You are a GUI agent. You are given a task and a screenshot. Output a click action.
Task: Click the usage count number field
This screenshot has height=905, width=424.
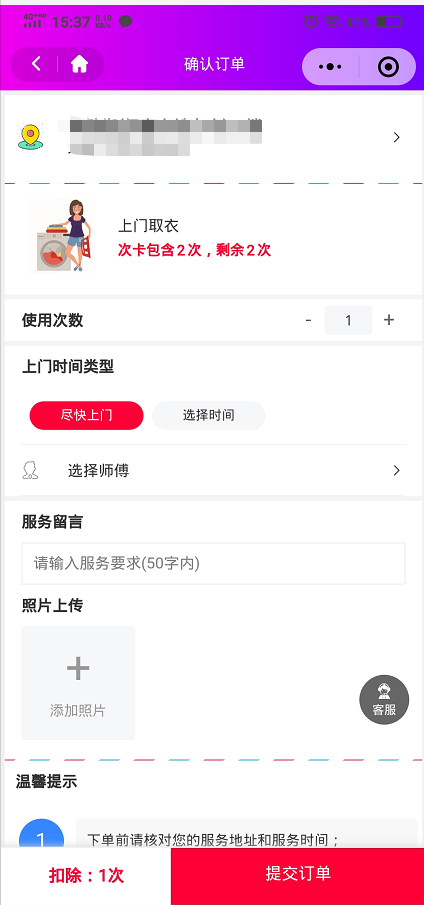coord(348,320)
